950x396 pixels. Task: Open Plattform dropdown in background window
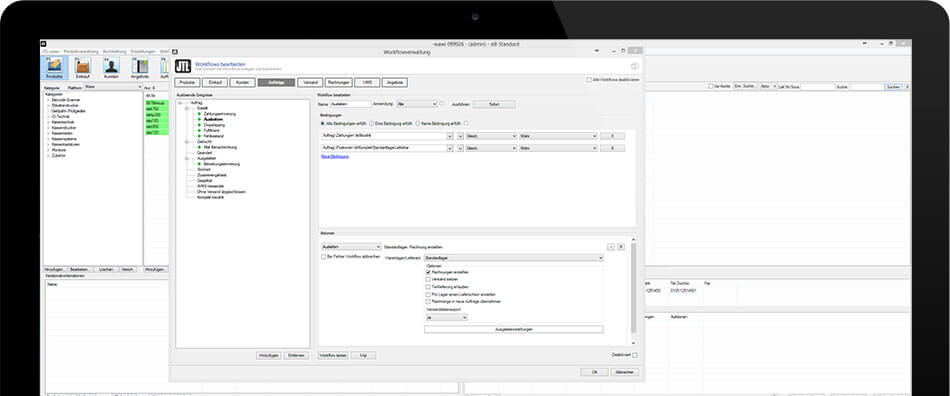pos(113,87)
